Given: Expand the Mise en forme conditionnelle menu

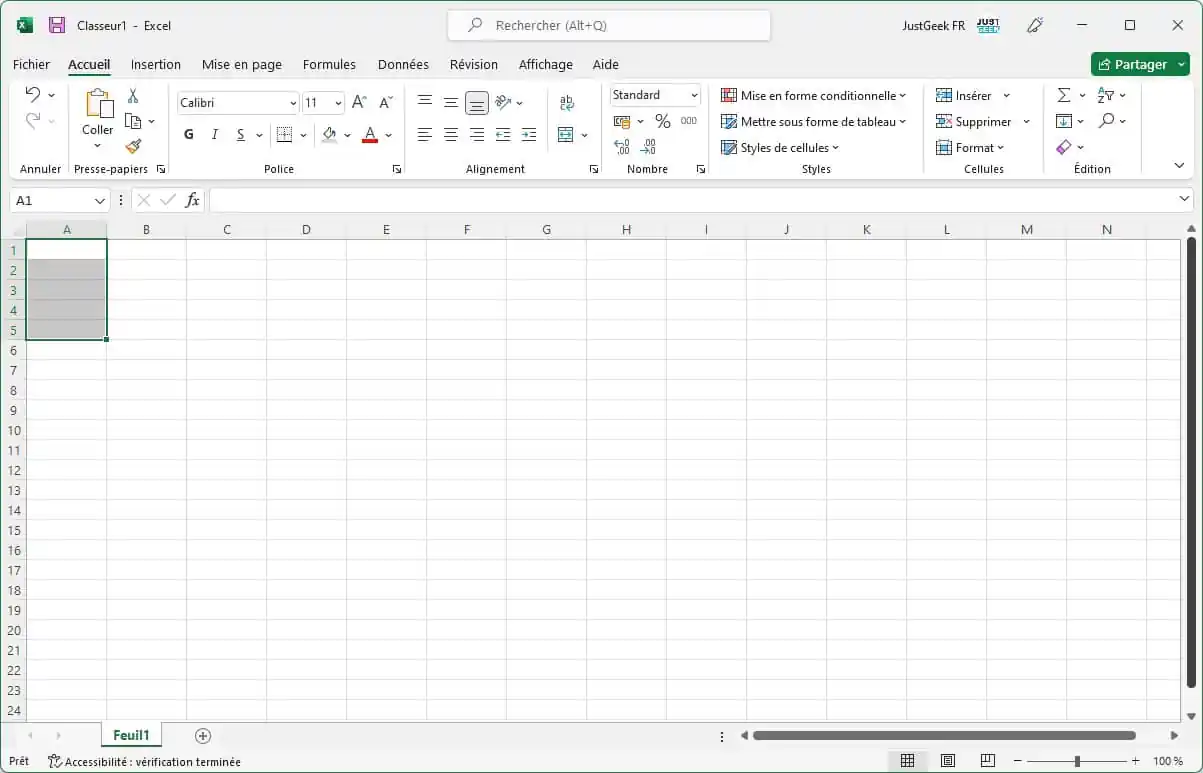Looking at the screenshot, I should 813,95.
